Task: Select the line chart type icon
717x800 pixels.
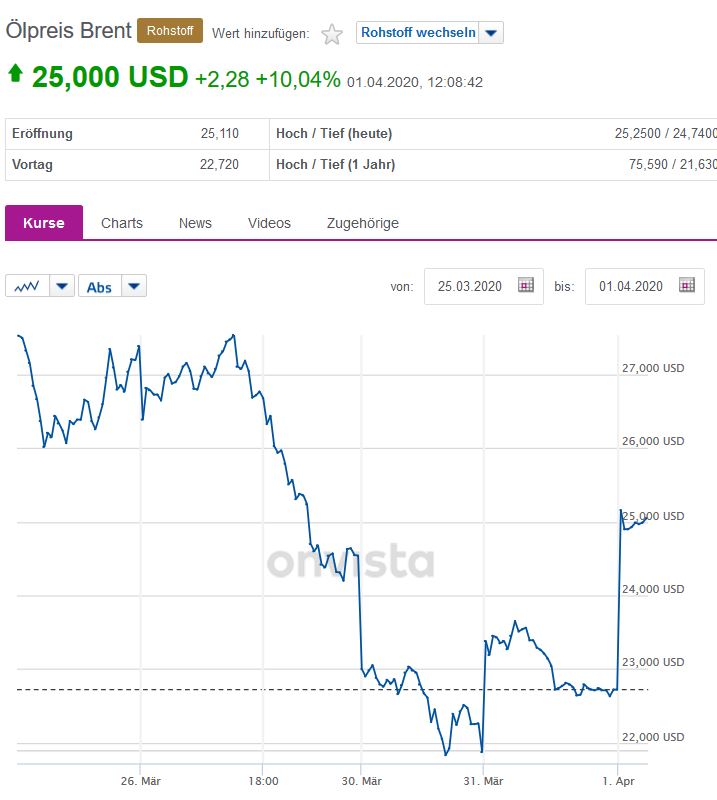Action: [27, 287]
